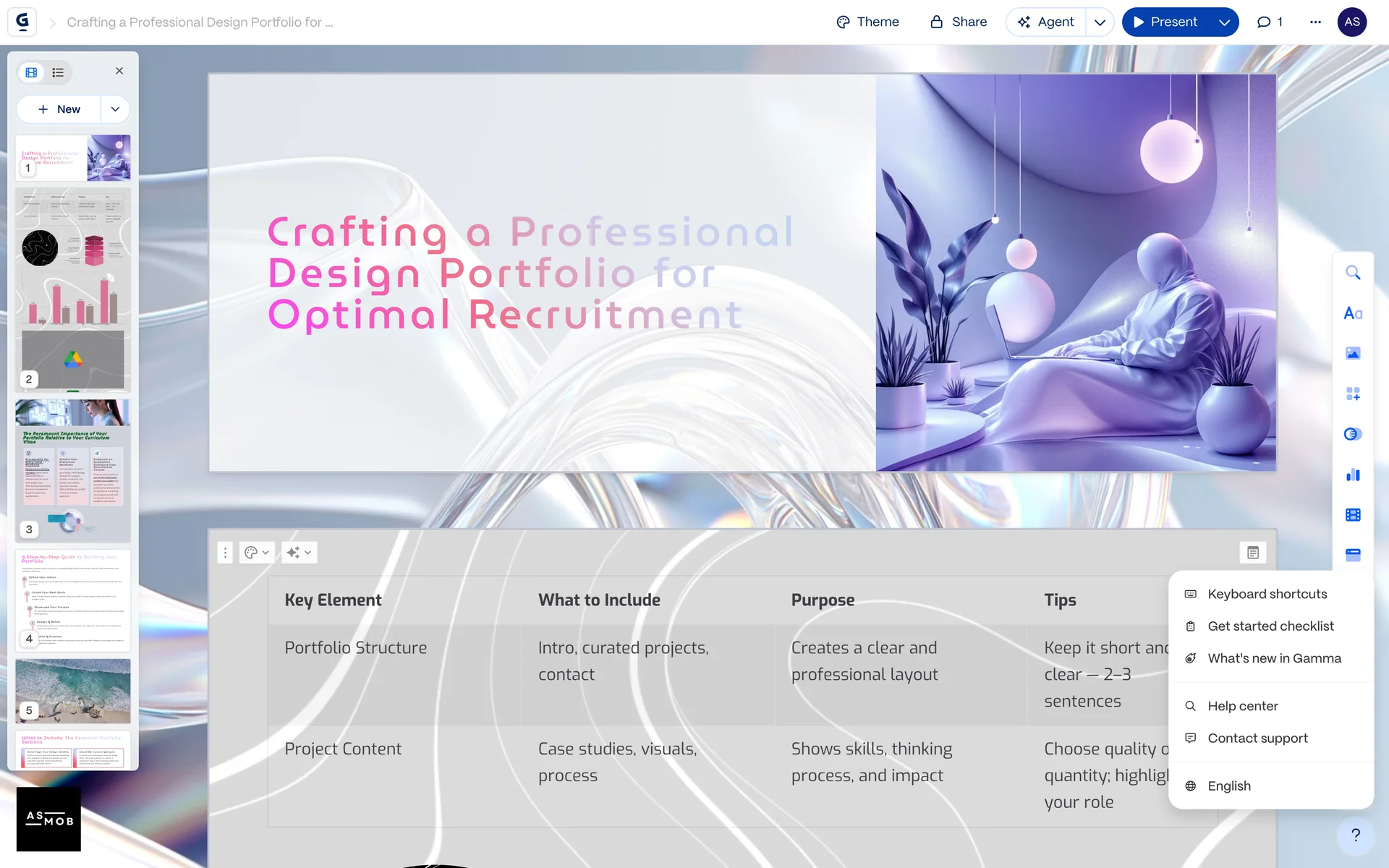Open text formatting (Aa) panel
This screenshot has width=1389, height=868.
pos(1352,313)
